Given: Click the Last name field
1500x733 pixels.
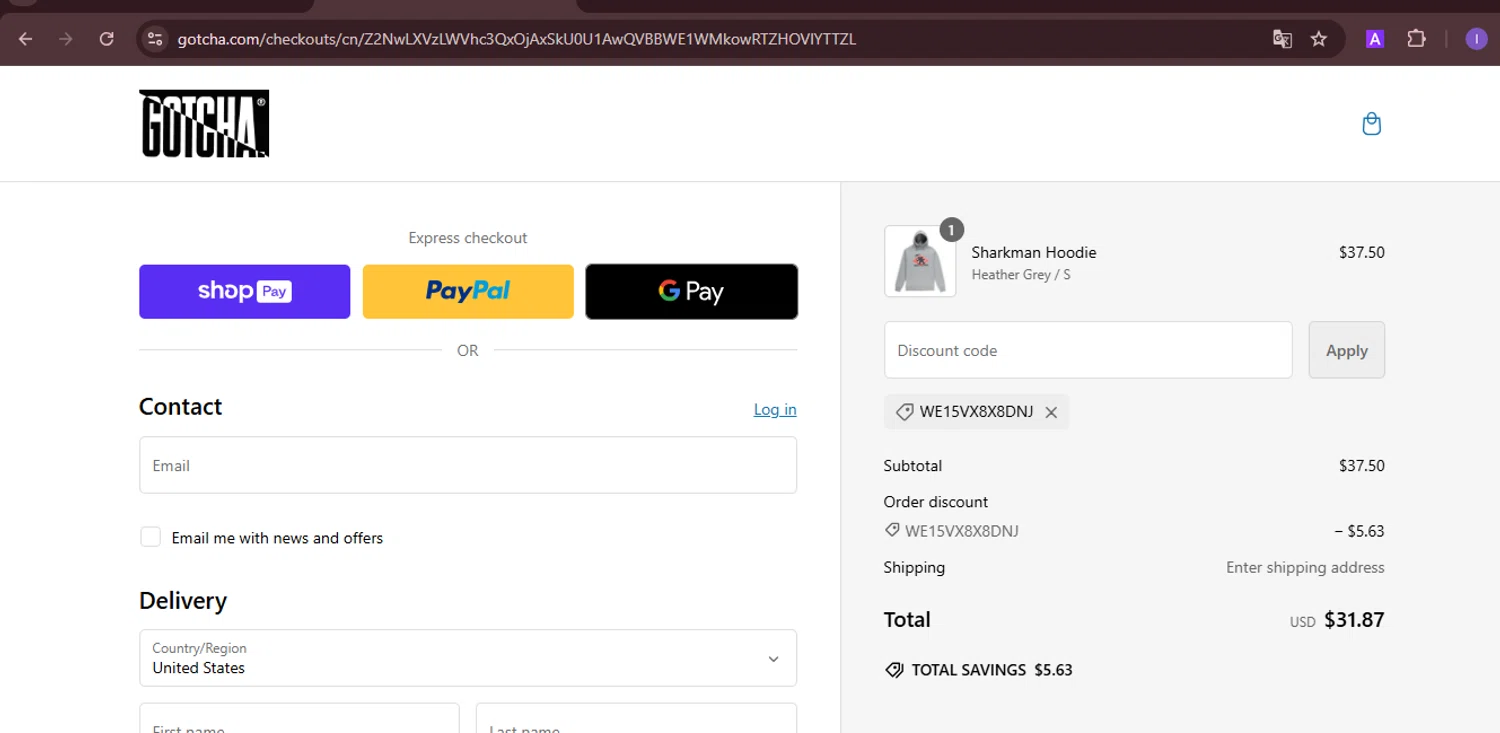Looking at the screenshot, I should tap(636, 718).
